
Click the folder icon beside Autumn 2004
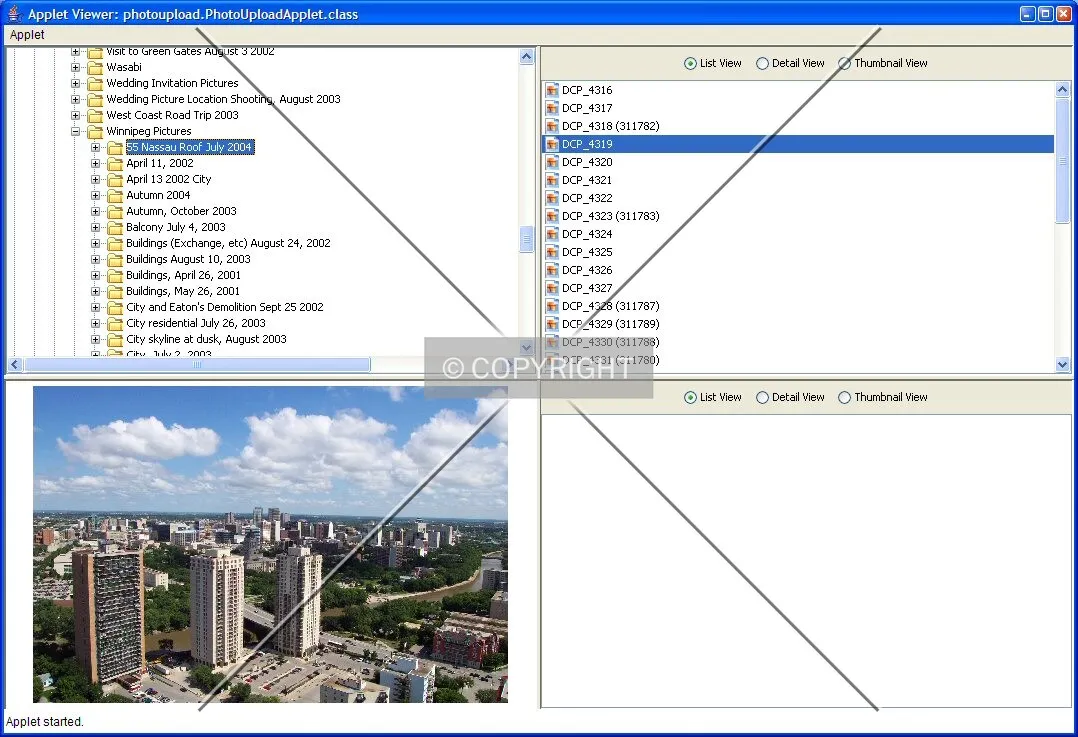(x=115, y=195)
